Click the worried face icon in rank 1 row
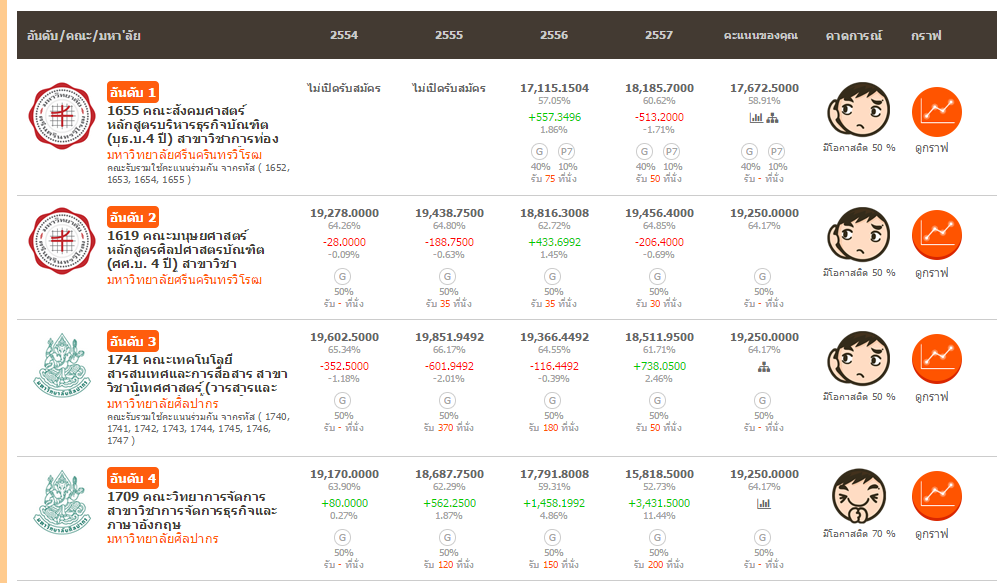Screen dimensions: 1007x583 click(859, 110)
